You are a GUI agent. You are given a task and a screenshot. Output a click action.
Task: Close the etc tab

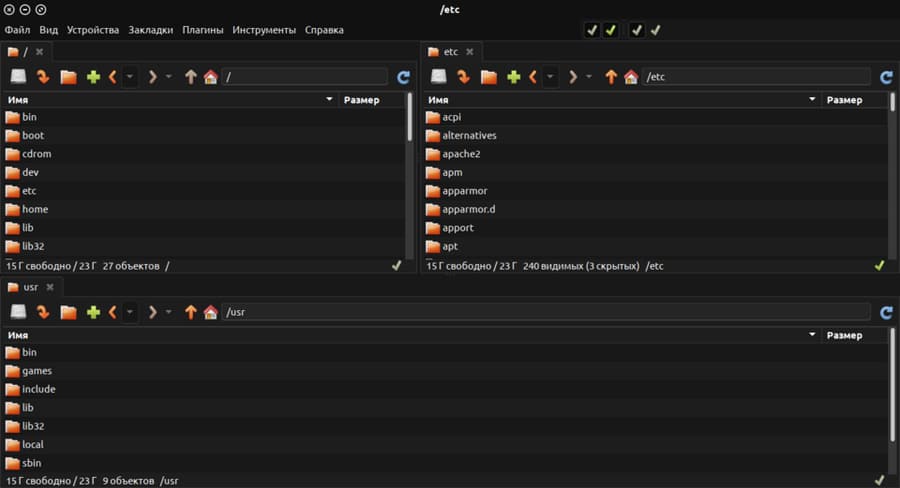pos(470,52)
